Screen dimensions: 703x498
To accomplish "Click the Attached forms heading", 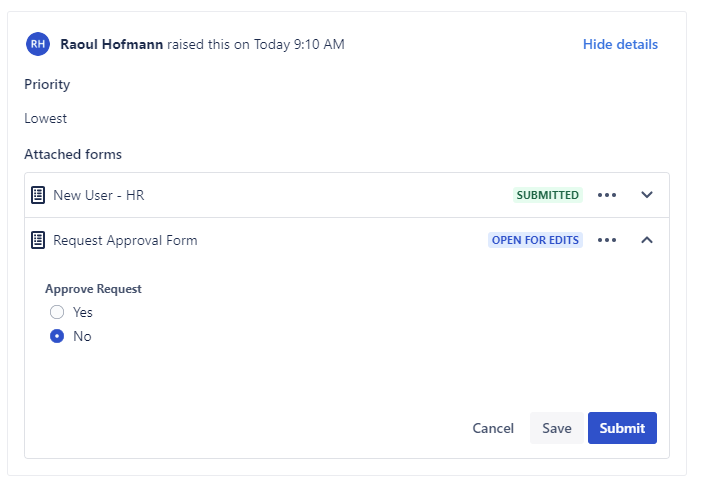I will (x=73, y=155).
